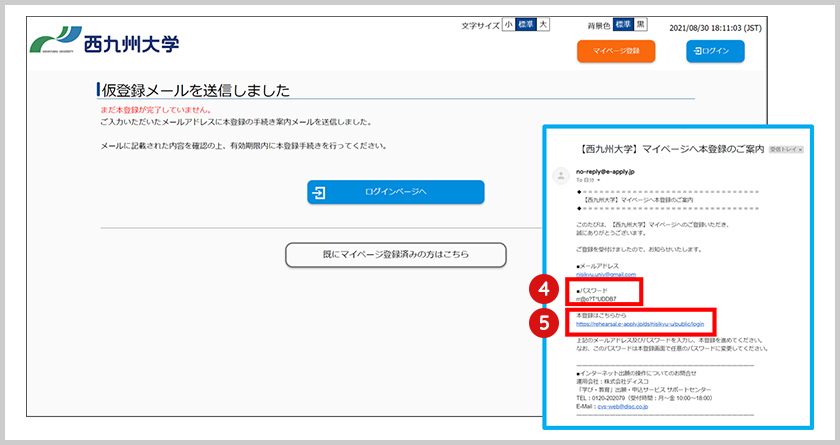Click the login arrow icon in ログインページへ button
This screenshot has height=445, width=840.
click(x=319, y=192)
